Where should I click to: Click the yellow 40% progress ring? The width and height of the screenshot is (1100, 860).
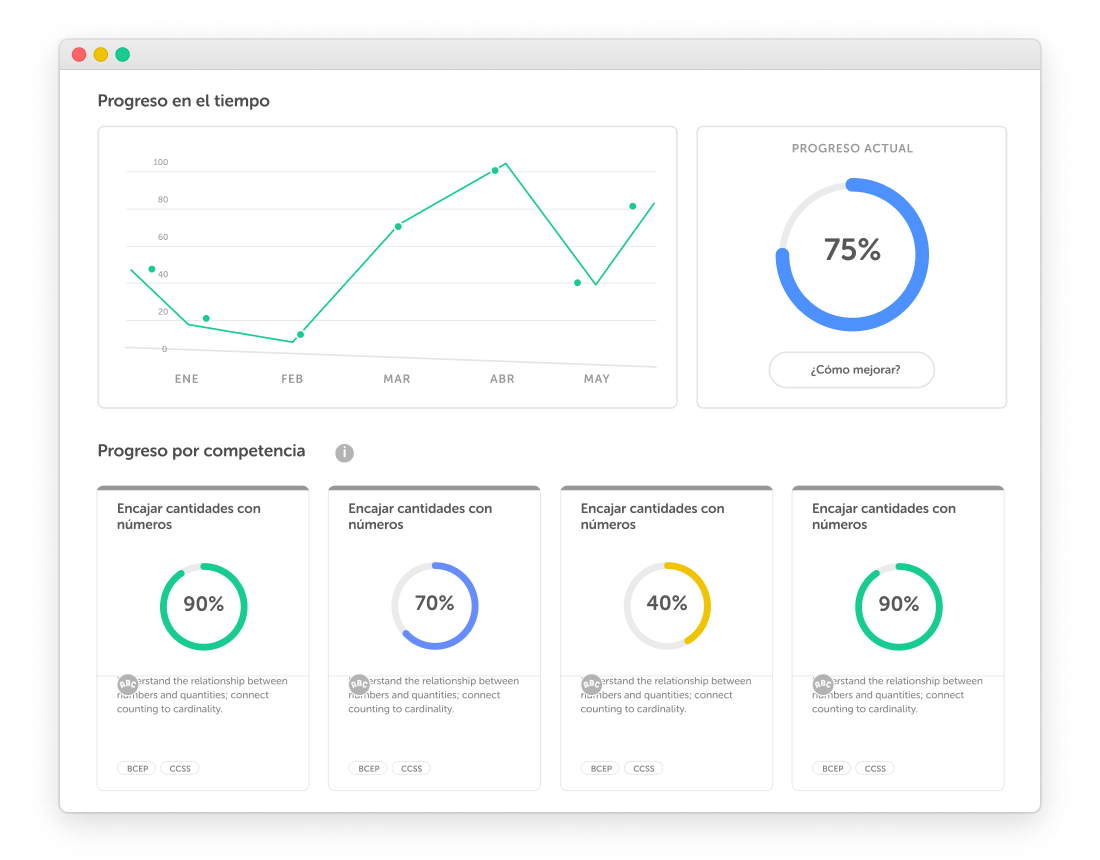(667, 605)
